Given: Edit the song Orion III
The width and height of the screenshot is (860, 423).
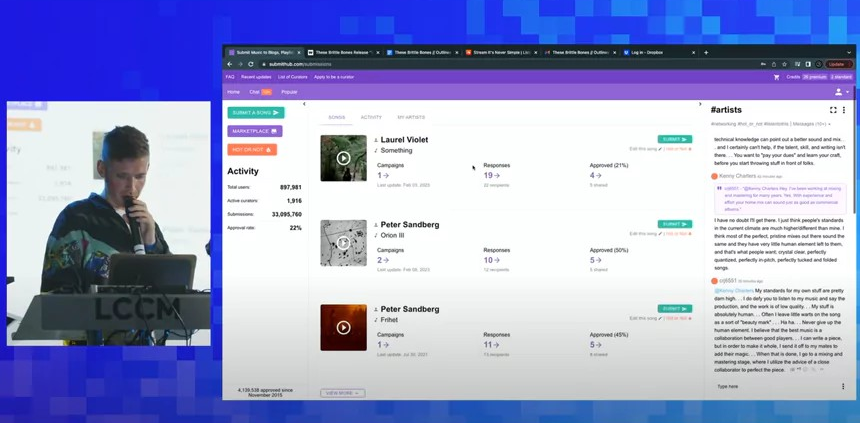Looking at the screenshot, I should [646, 234].
